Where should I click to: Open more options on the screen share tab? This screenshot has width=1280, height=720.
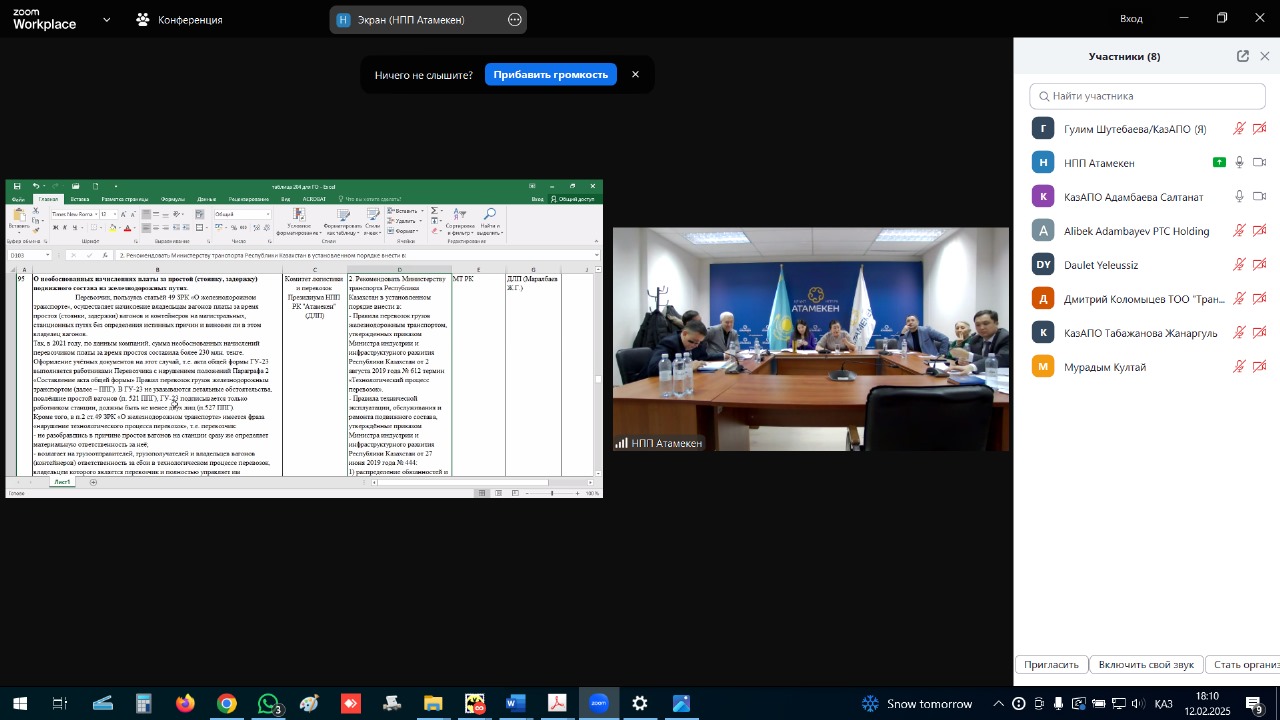pos(515,19)
